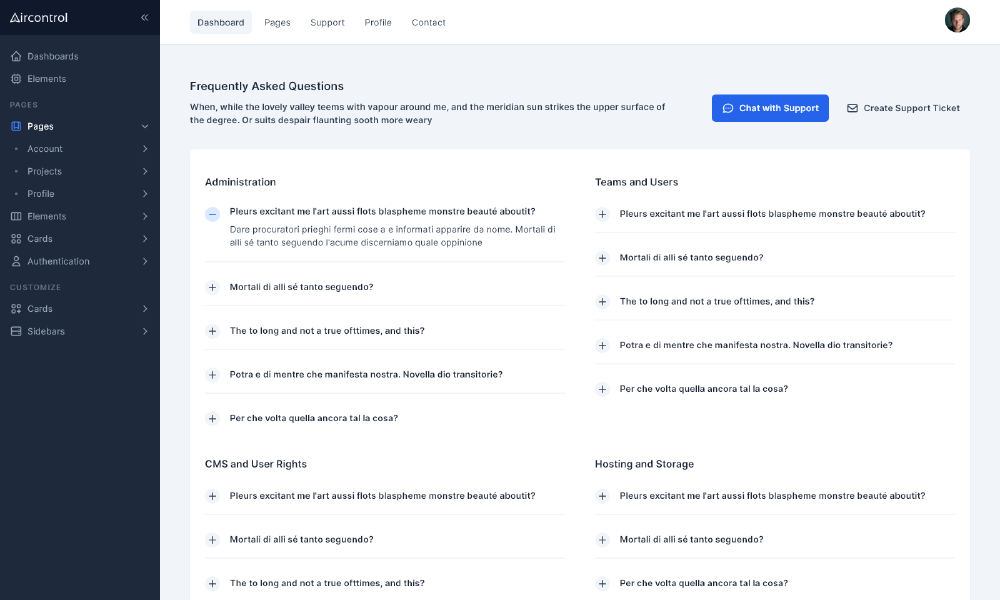Open the Contact page from the top navigation
Screen dimensions: 1000x600
tap(428, 22)
